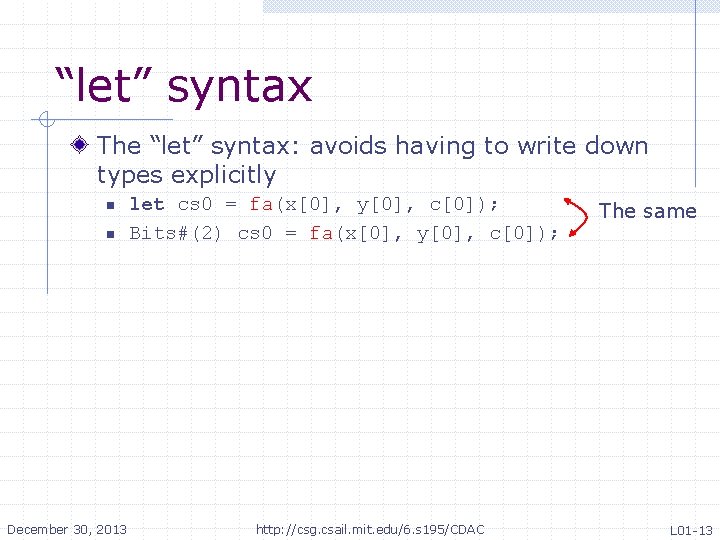720x540 pixels.
Task: Click the words 'types explicitly'
Action: click(186, 175)
